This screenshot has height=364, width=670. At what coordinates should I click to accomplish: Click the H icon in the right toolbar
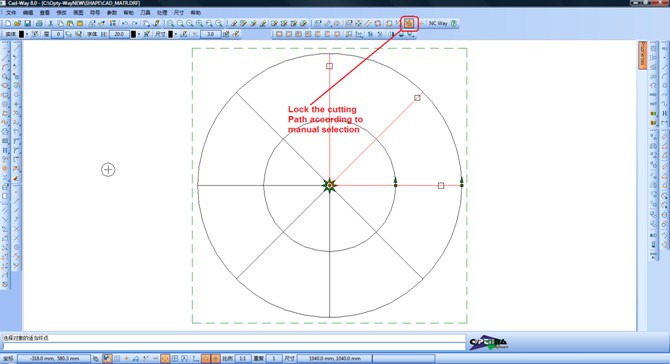(664, 113)
